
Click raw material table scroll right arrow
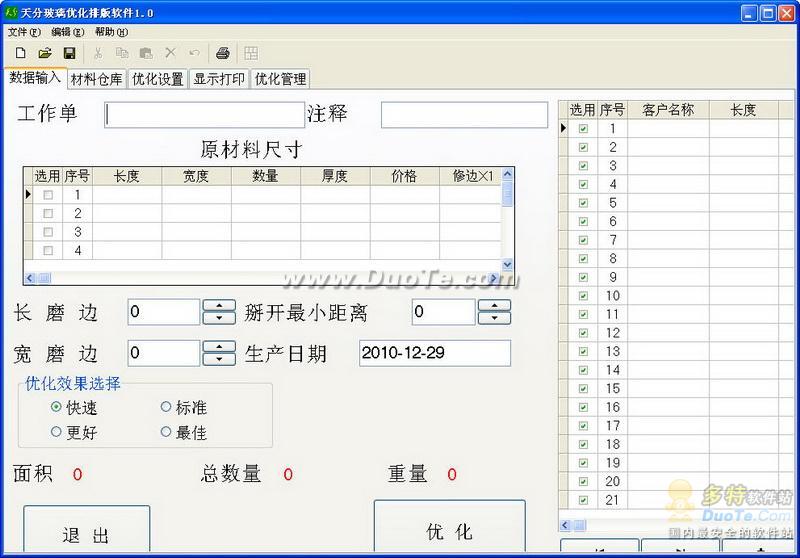[x=493, y=278]
